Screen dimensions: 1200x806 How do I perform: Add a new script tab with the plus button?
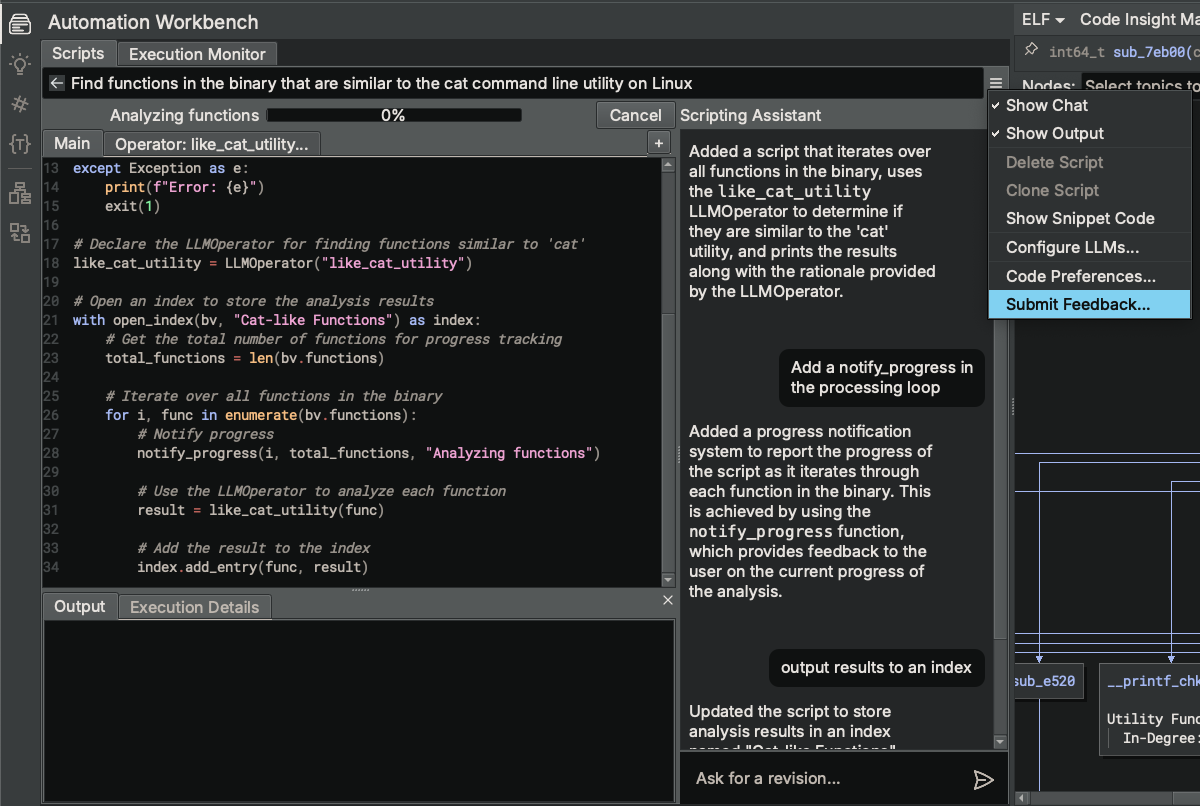[659, 143]
